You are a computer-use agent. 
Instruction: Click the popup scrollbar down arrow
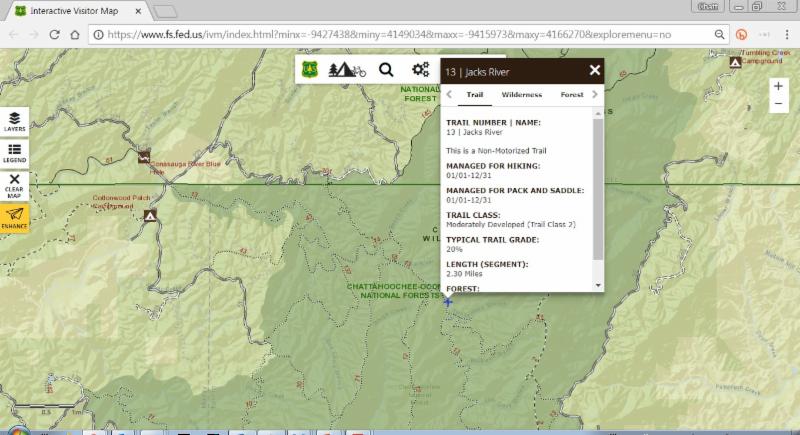pos(599,285)
